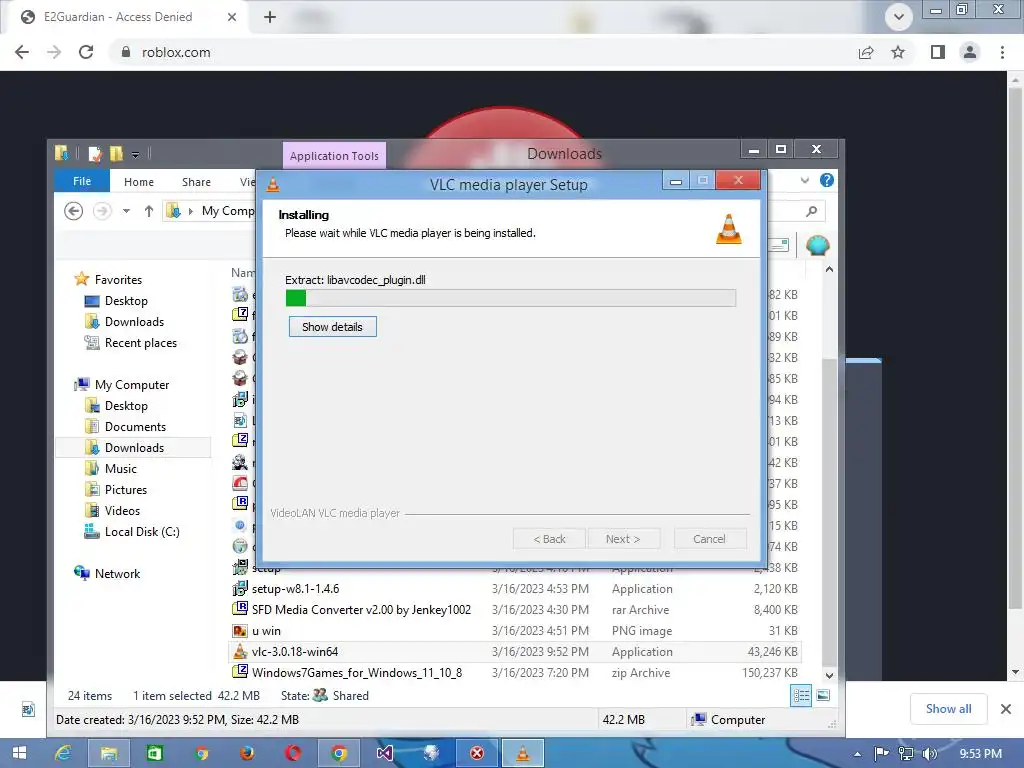
Task: Open recent locations dropdown in Explorer
Action: click(x=126, y=211)
